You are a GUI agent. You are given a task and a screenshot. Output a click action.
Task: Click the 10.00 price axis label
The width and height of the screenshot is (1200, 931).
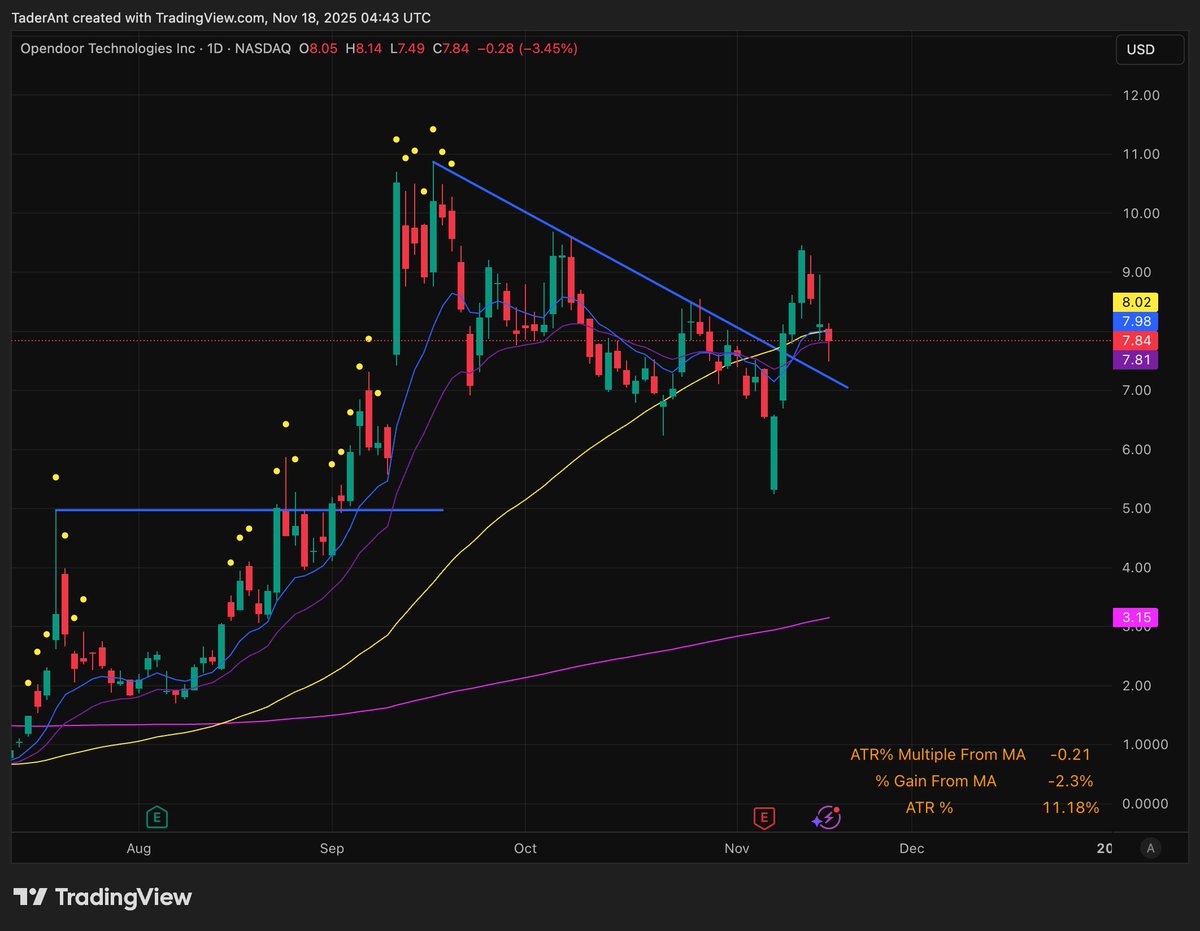click(1141, 213)
